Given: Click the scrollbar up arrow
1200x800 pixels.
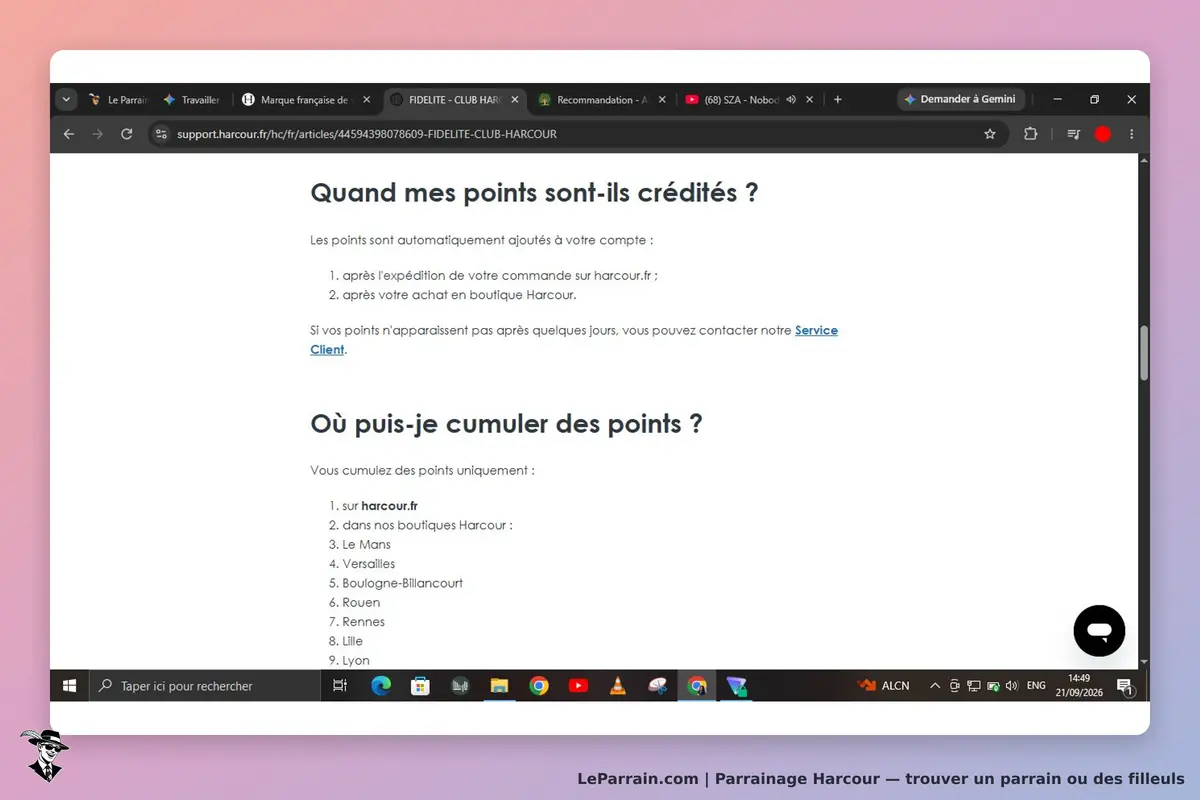Looking at the screenshot, I should tap(1144, 159).
